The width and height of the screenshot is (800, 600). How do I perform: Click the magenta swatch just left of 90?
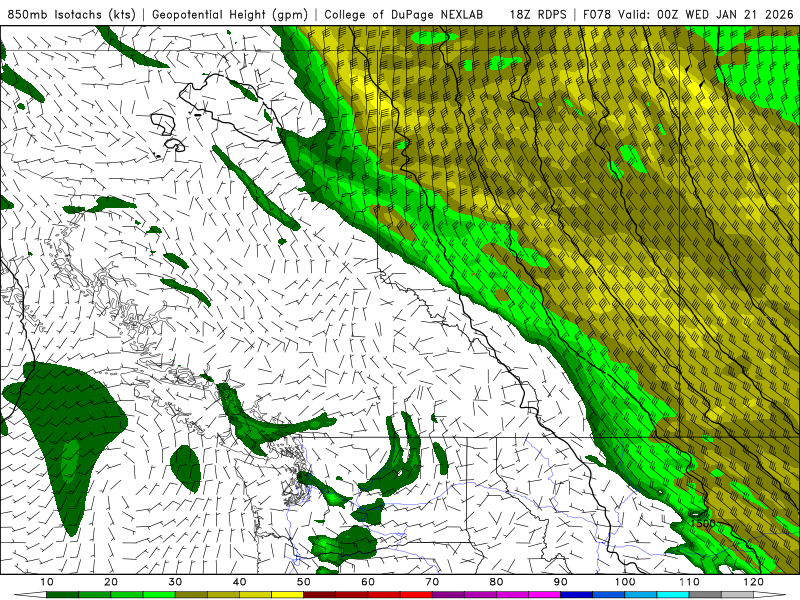(544, 595)
